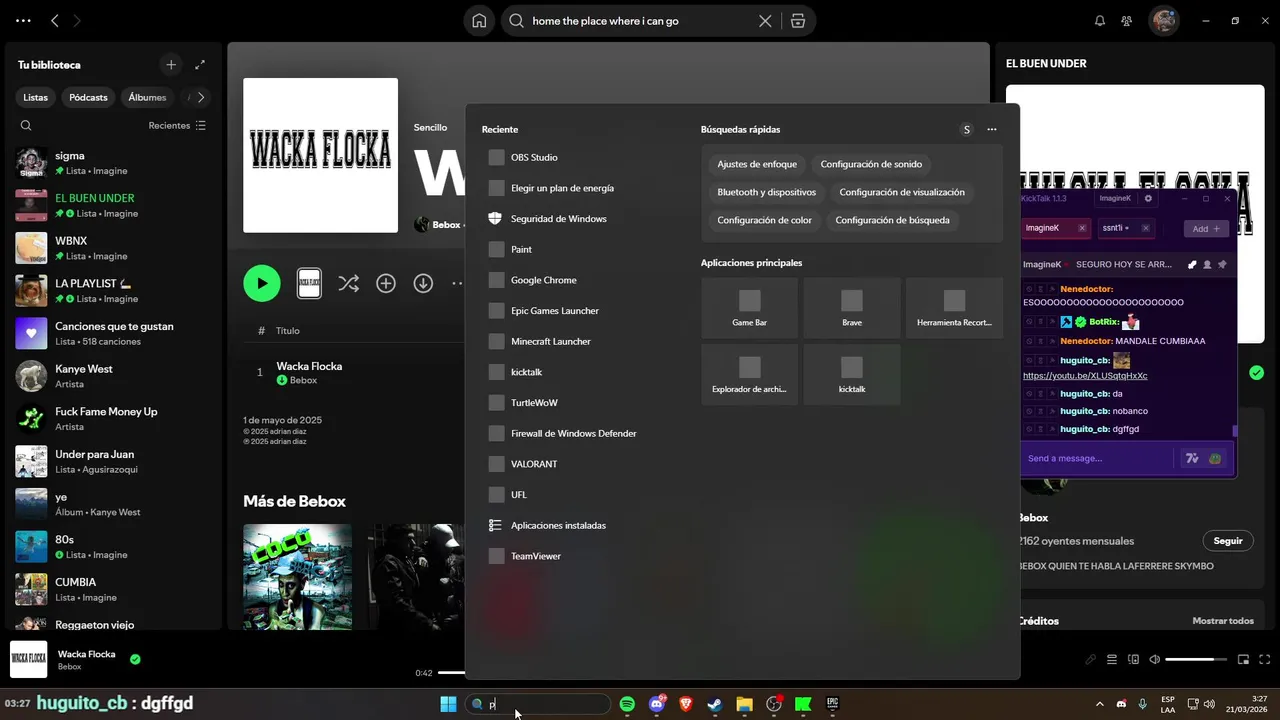The width and height of the screenshot is (1280, 720).
Task: Open Recientes sort dropdown in library
Action: [x=177, y=125]
